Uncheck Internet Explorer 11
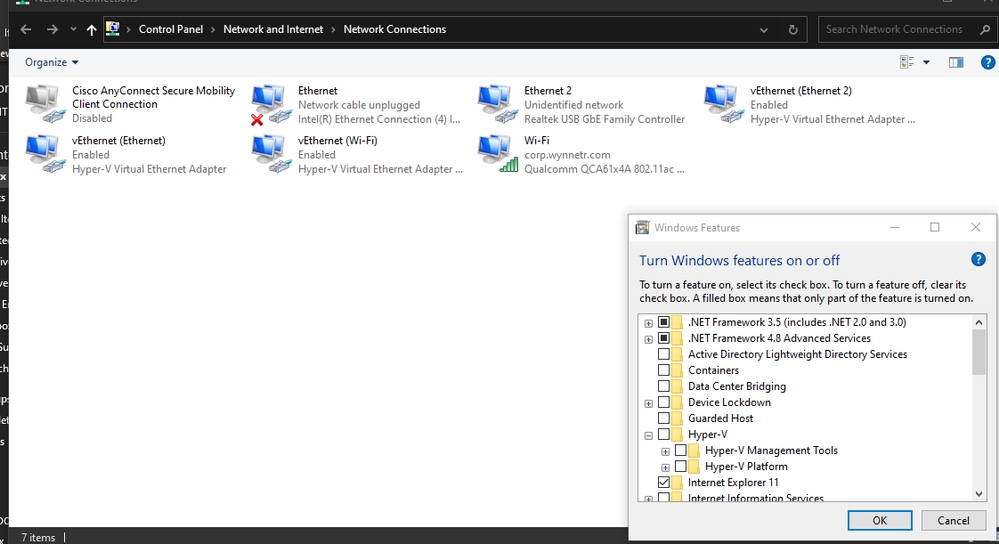The width and height of the screenshot is (999, 544). (663, 482)
